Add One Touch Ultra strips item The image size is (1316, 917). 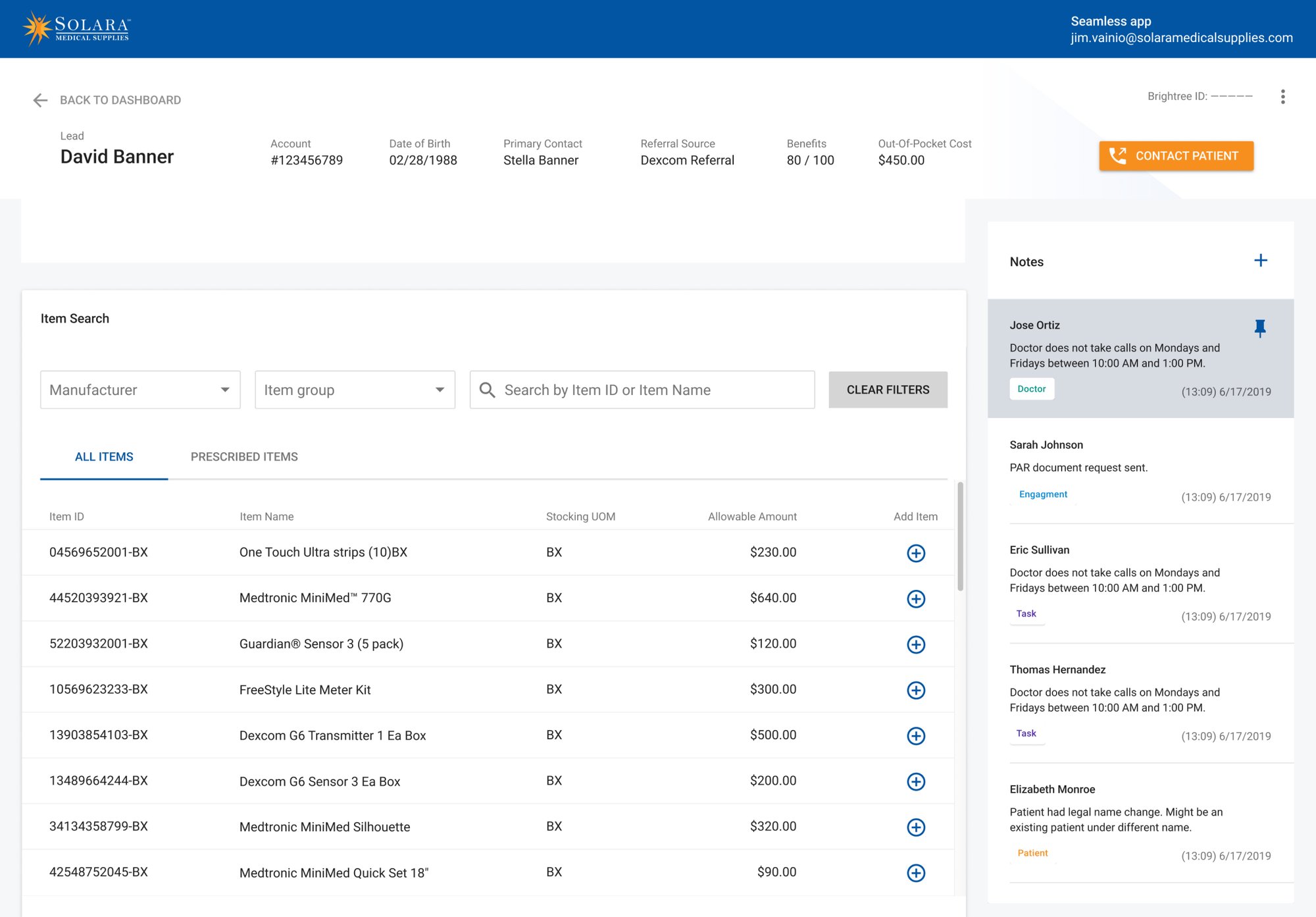916,553
